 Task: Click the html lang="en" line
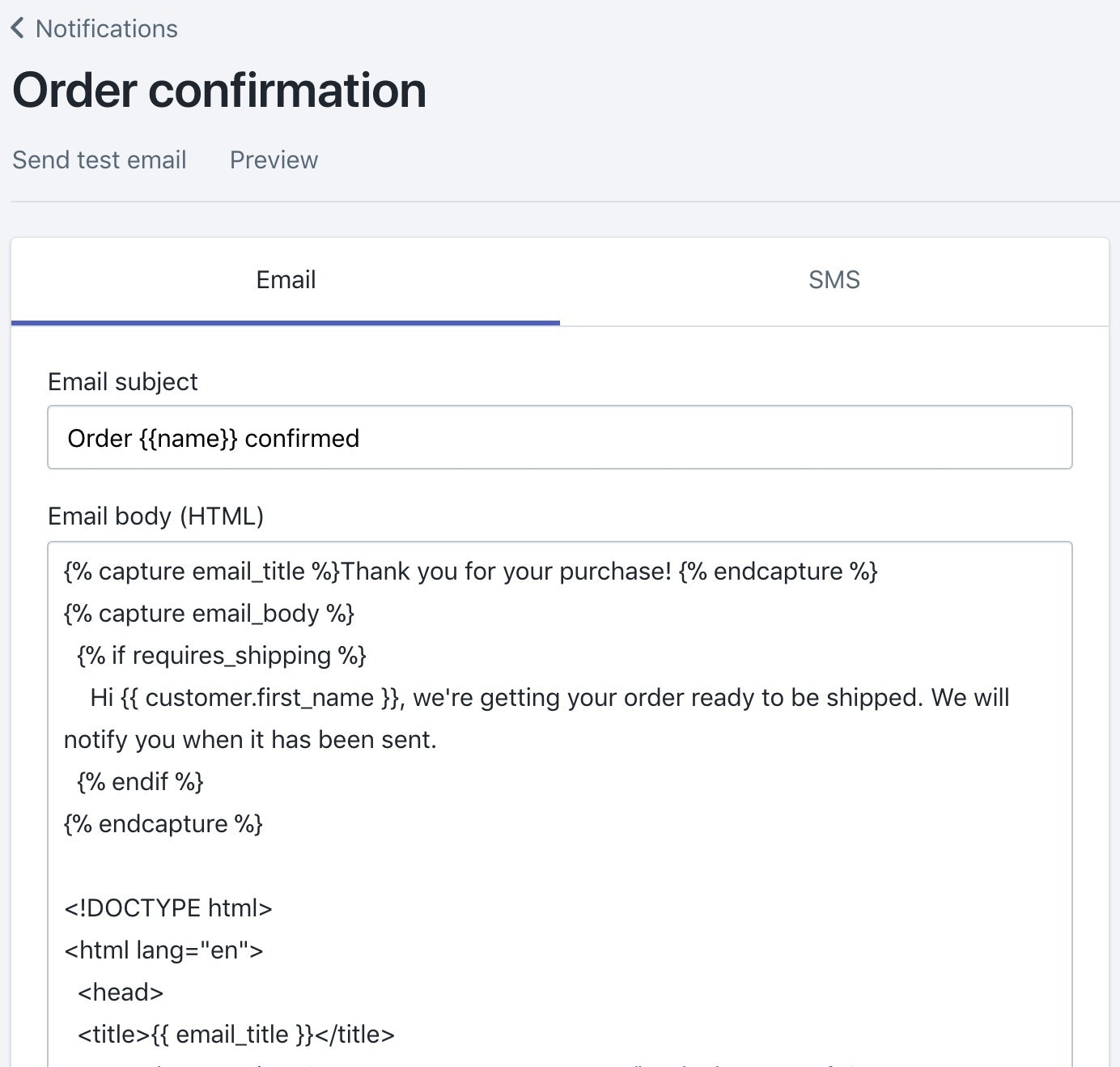tap(163, 950)
